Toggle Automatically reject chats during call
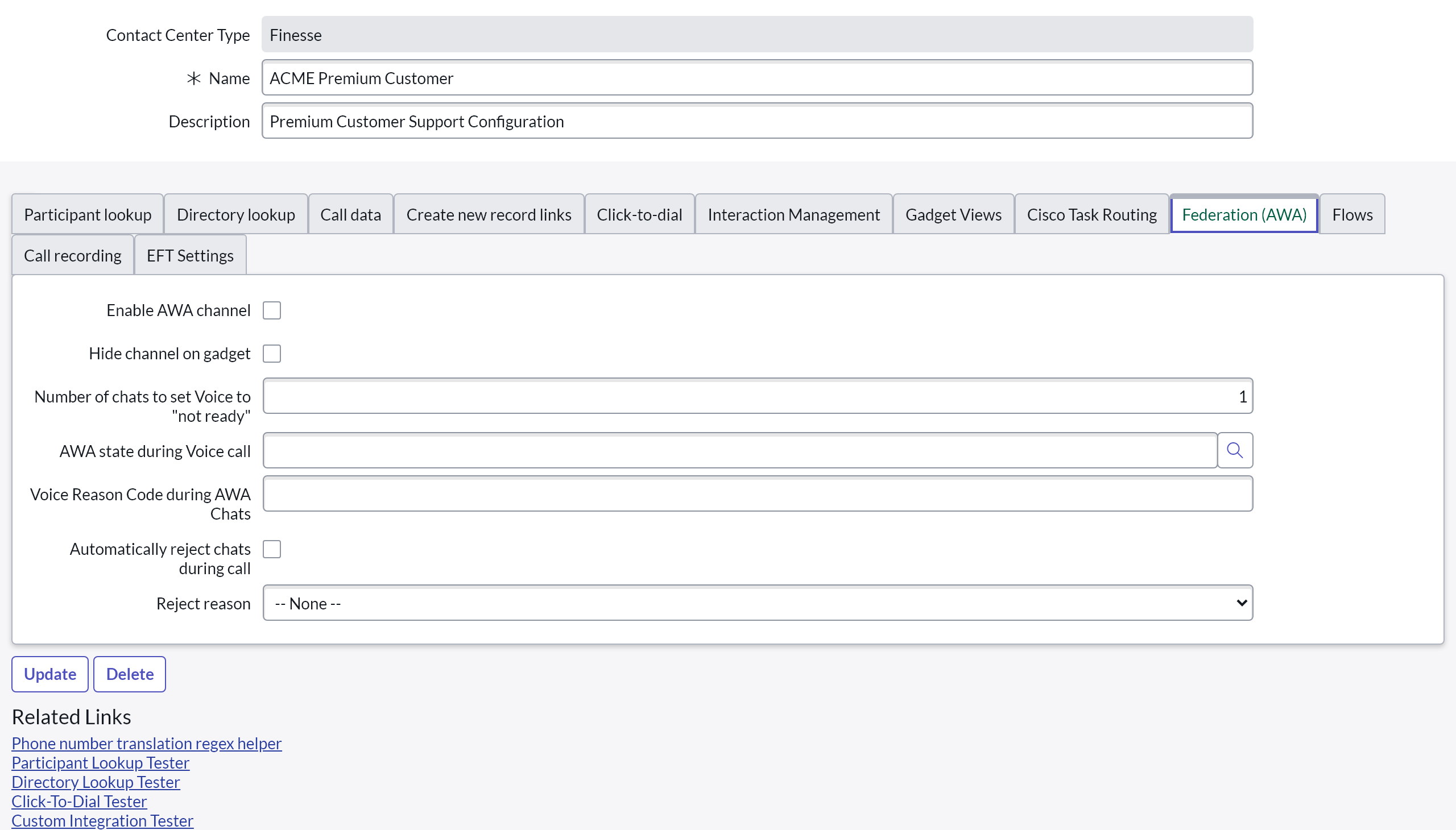The image size is (1456, 830). (271, 549)
